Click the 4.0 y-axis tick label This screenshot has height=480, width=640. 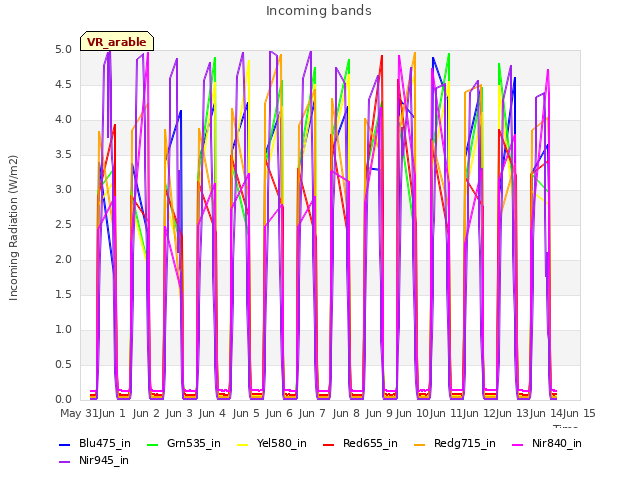tap(63, 120)
